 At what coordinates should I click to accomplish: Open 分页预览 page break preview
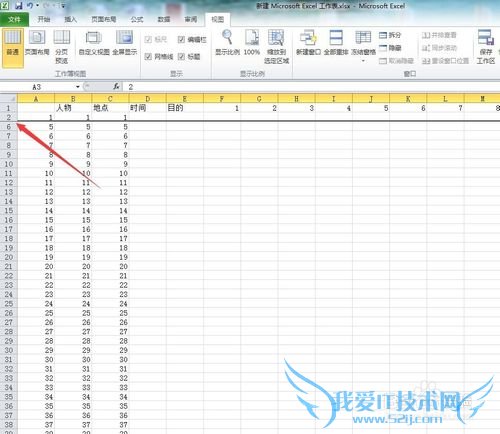(x=62, y=47)
